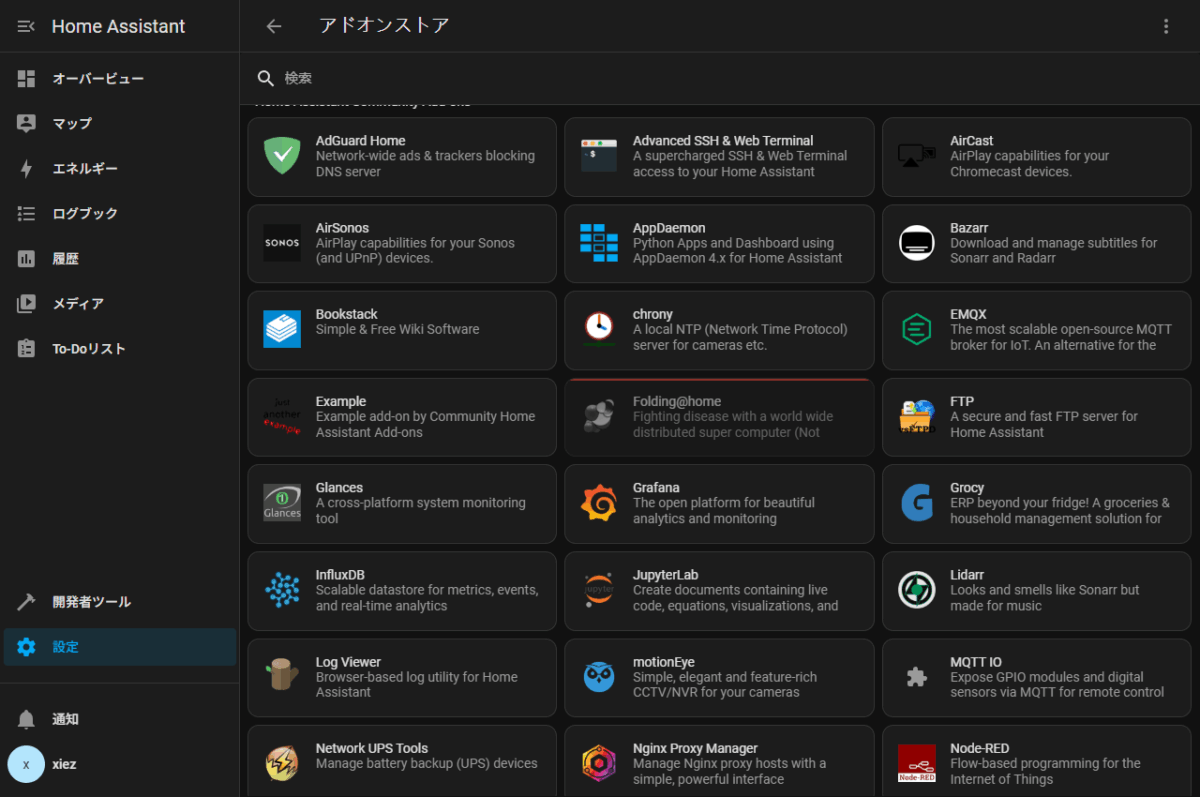Image resolution: width=1200 pixels, height=797 pixels.
Task: Open エネルギー in the sidebar
Action: coord(120,168)
